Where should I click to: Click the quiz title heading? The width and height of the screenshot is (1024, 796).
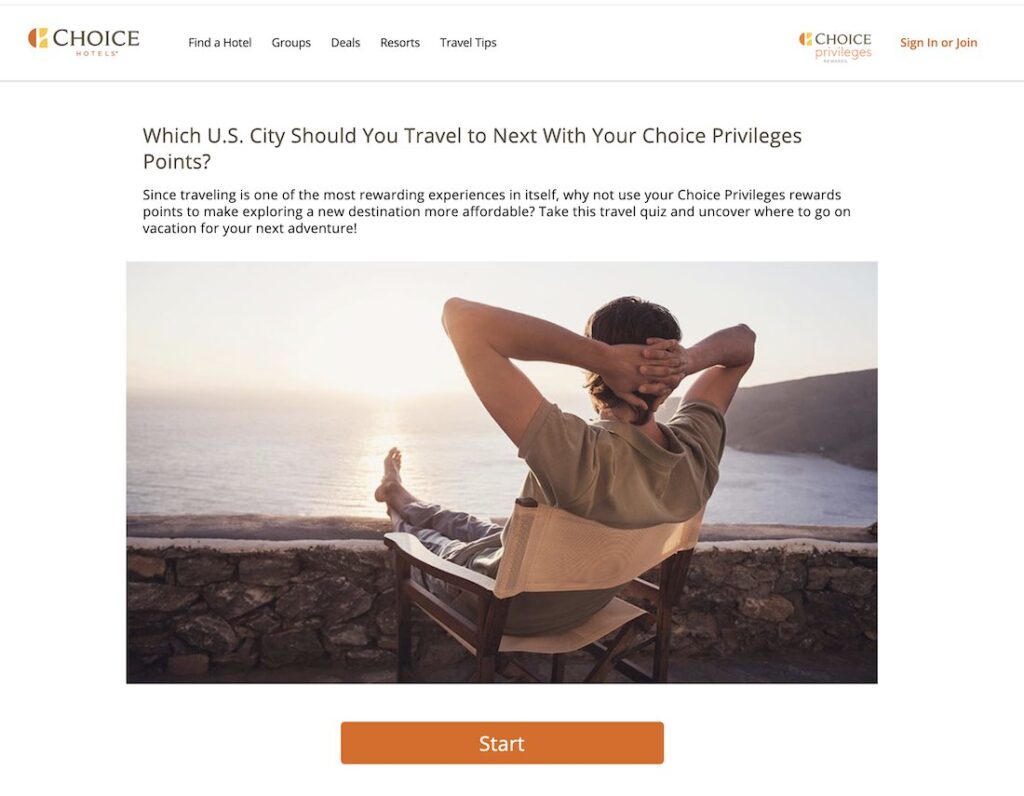click(472, 148)
